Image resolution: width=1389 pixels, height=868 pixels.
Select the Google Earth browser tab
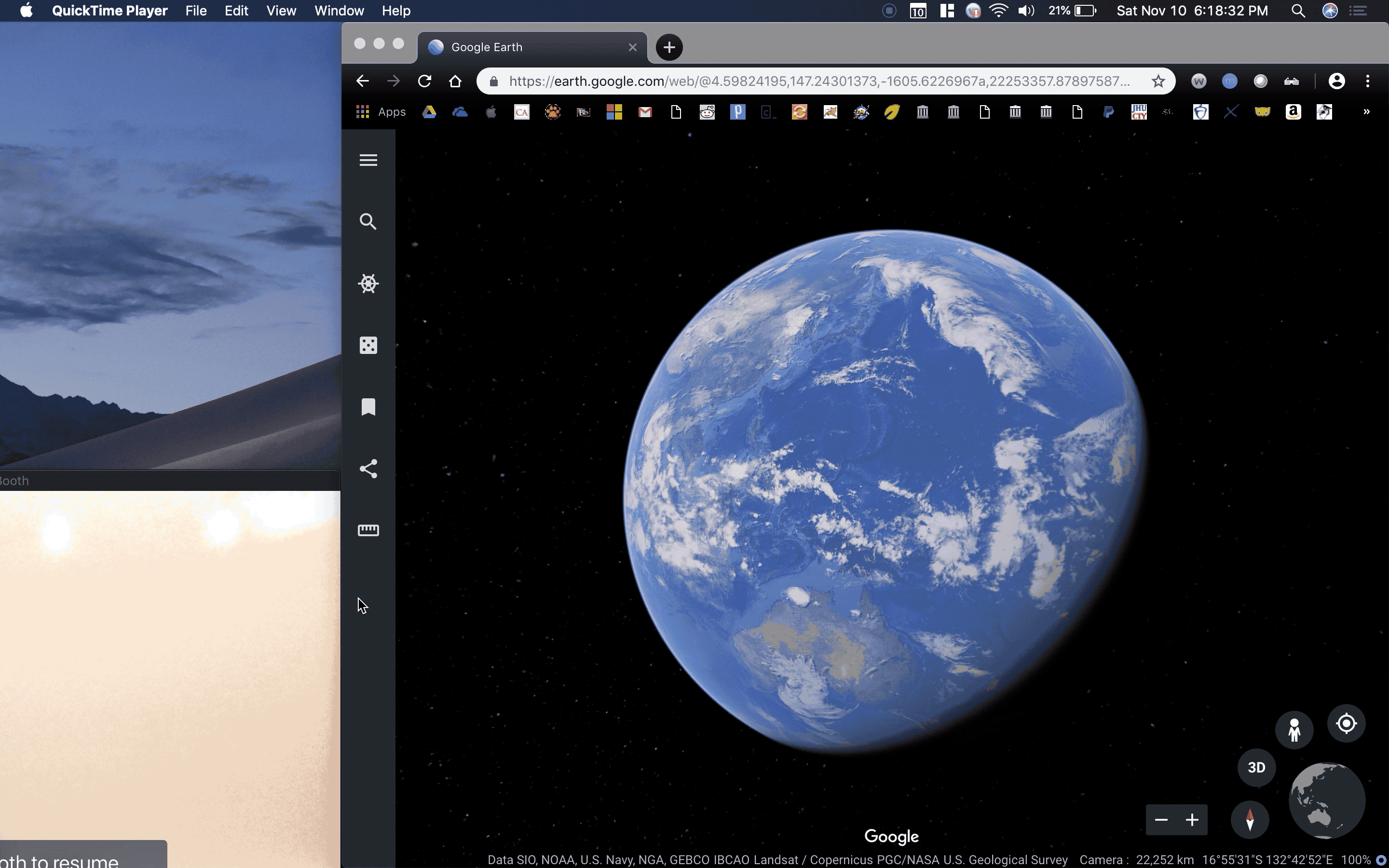(532, 47)
